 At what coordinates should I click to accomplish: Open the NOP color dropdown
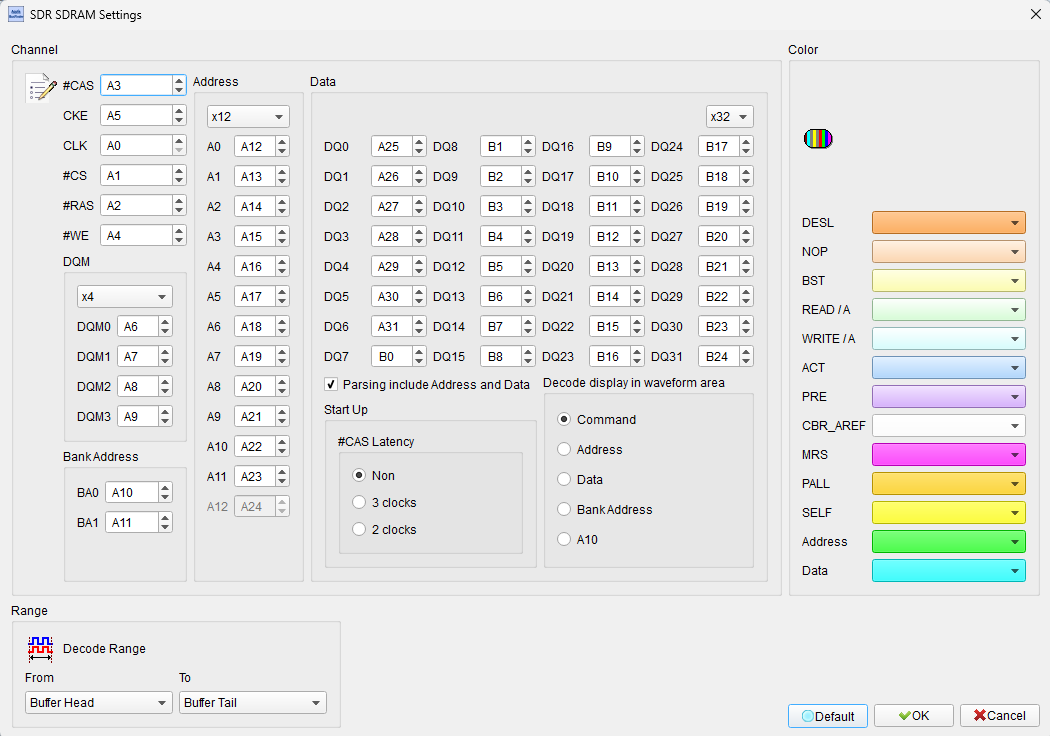(x=948, y=252)
